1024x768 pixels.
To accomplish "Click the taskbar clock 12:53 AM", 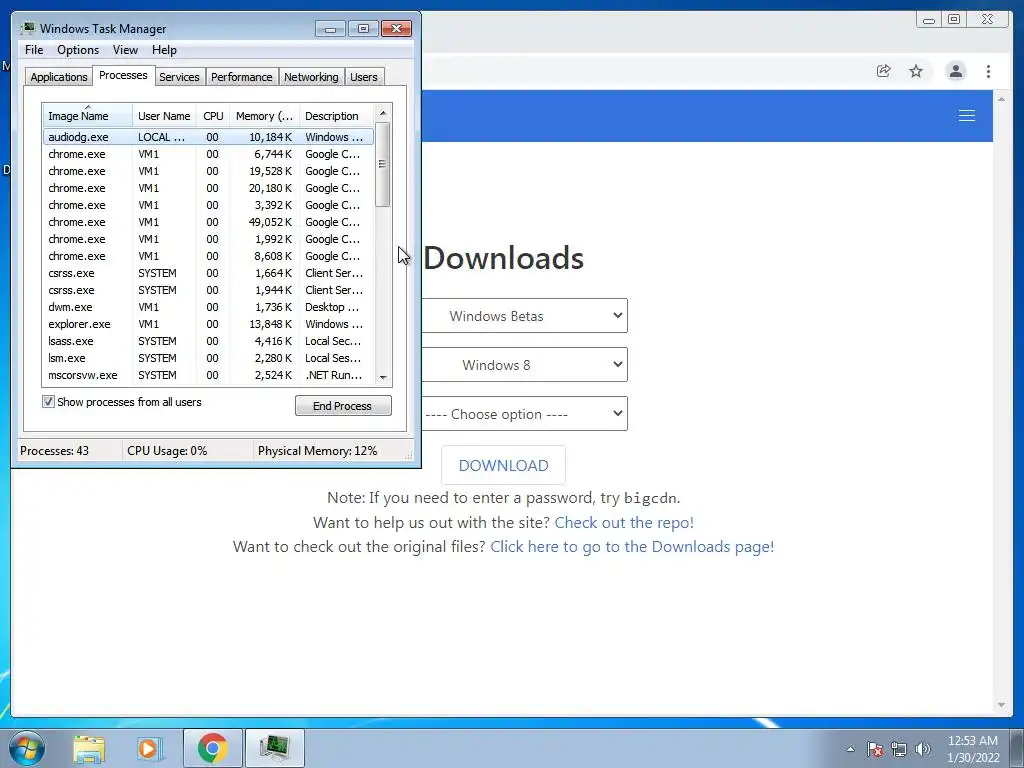I will pos(973,741).
